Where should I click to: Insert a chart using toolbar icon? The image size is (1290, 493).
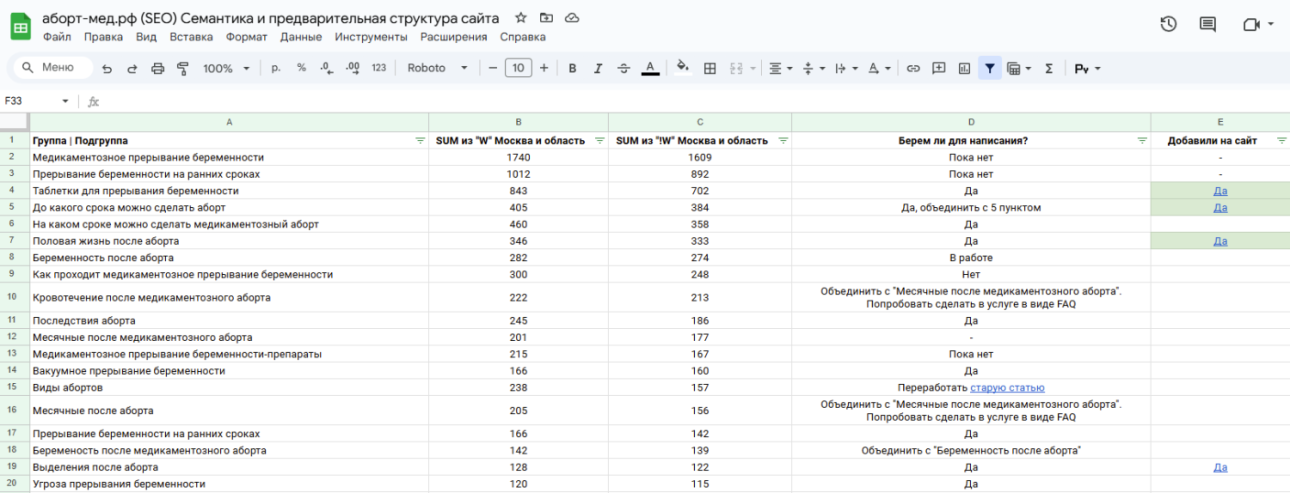tap(964, 68)
